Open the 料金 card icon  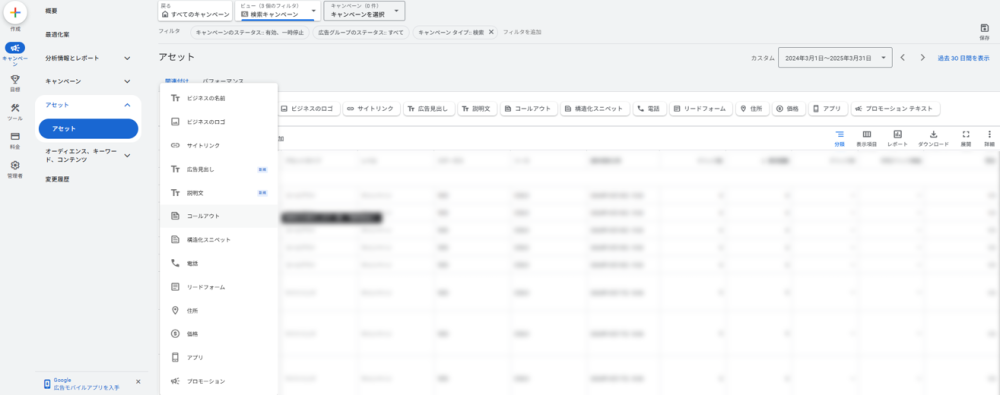15,137
